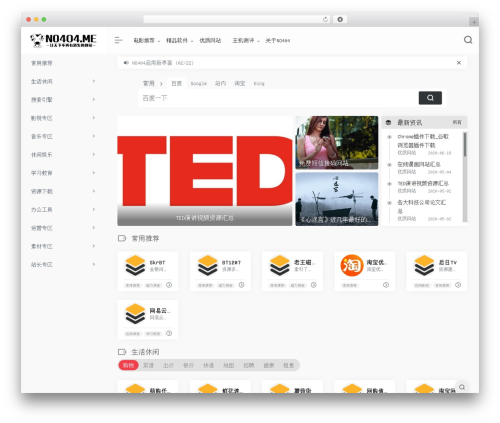Click the arrow icon on BT1207 card

click(241, 285)
